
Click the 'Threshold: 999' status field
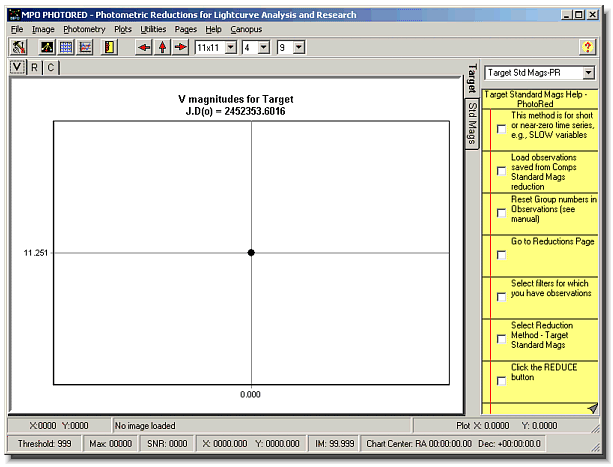point(45,444)
